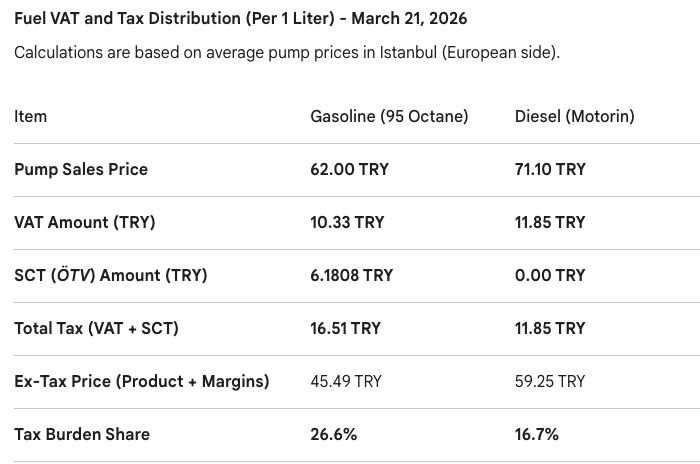Click the "Total Tax (VAT + SCT)" row label
Viewport: 700px width, 464px height.
[97, 328]
